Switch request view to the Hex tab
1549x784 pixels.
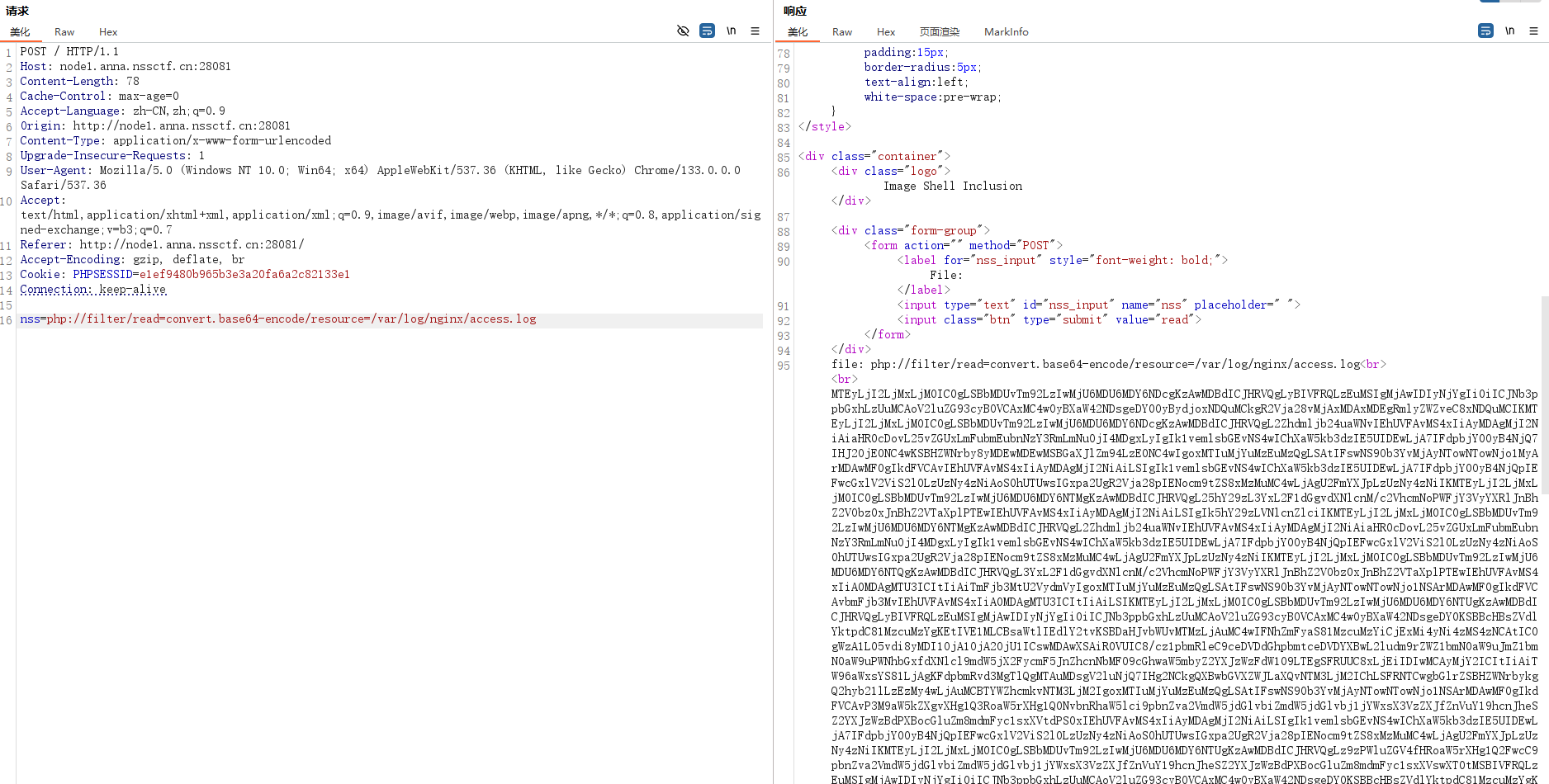pos(108,32)
